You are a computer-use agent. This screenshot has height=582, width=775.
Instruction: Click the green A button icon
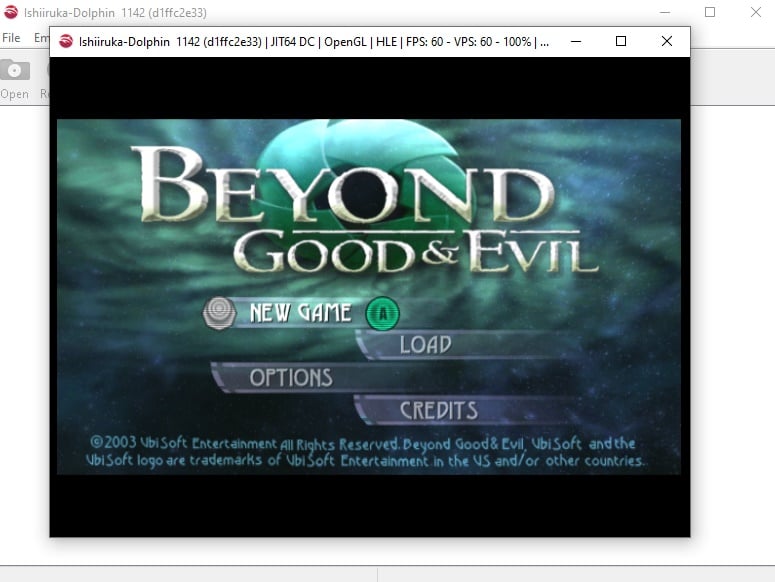click(x=383, y=313)
